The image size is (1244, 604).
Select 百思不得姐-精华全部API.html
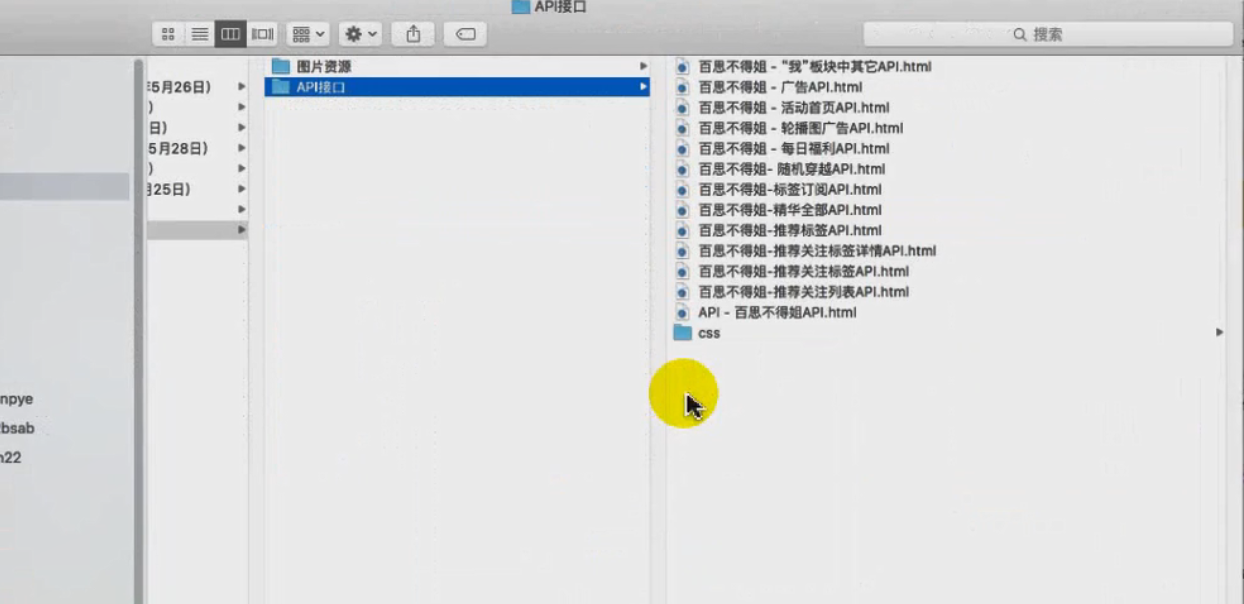(x=790, y=210)
